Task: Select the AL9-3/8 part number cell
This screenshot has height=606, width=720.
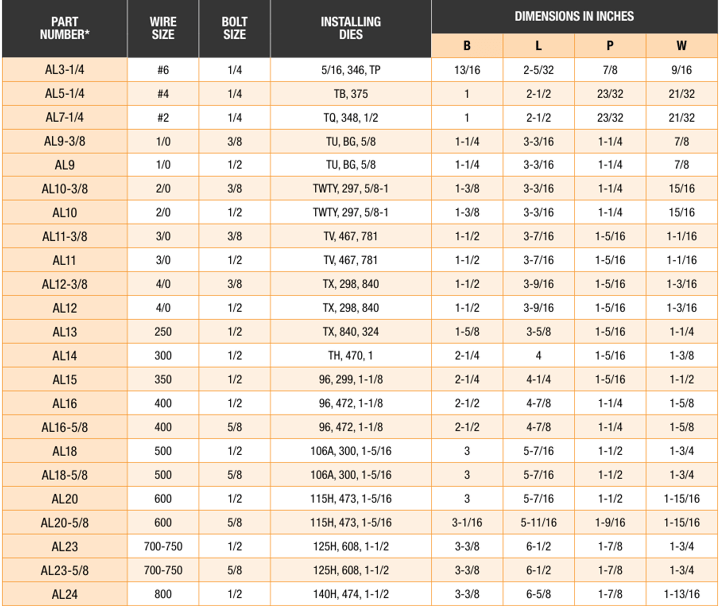Action: pos(65,141)
